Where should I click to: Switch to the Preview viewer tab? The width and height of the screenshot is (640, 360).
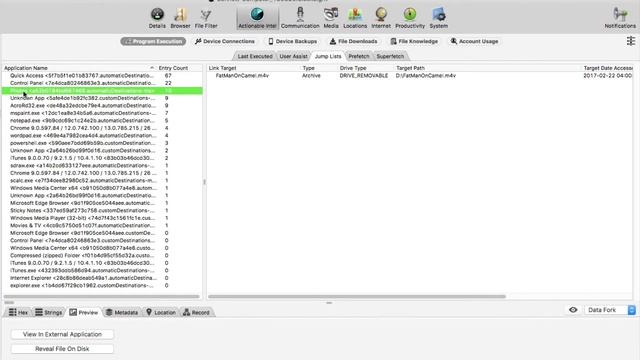point(84,312)
